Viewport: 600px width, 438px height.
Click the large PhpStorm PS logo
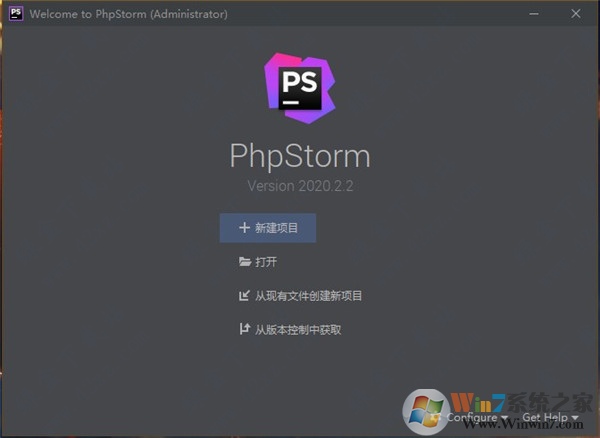click(300, 88)
